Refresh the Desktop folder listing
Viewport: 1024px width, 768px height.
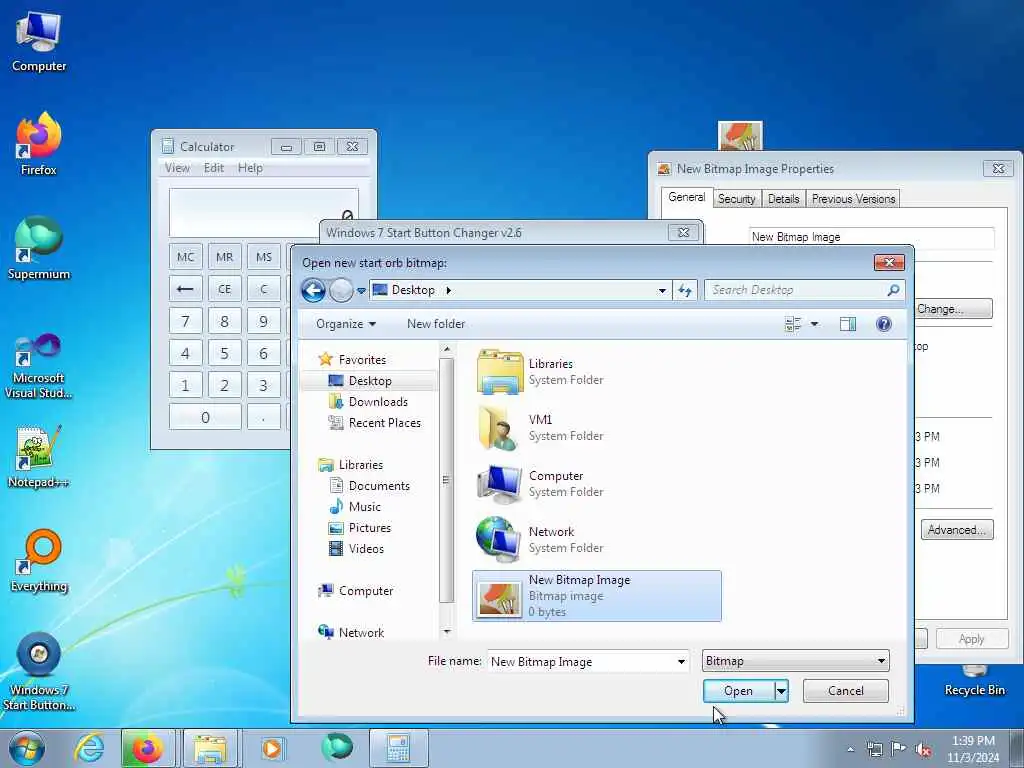click(x=684, y=290)
